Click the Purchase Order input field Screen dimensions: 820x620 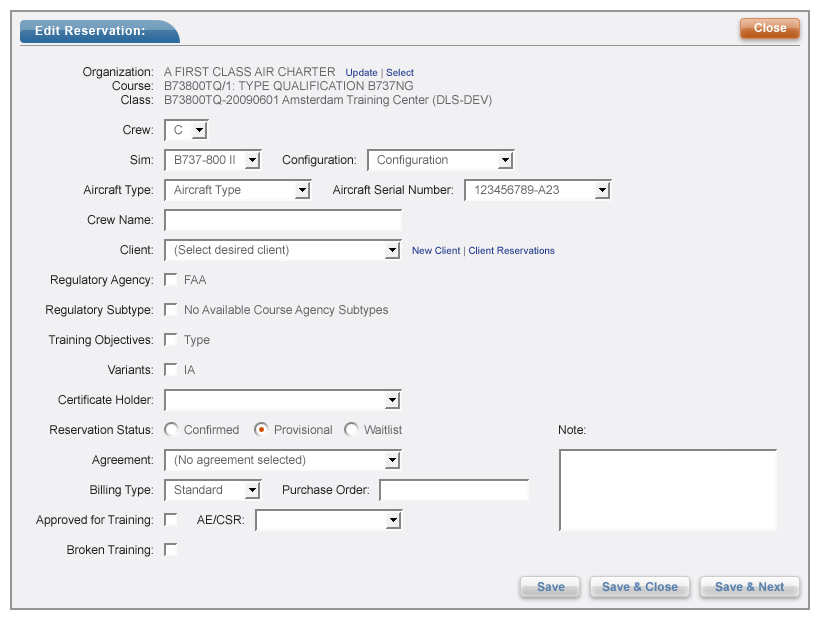click(454, 490)
